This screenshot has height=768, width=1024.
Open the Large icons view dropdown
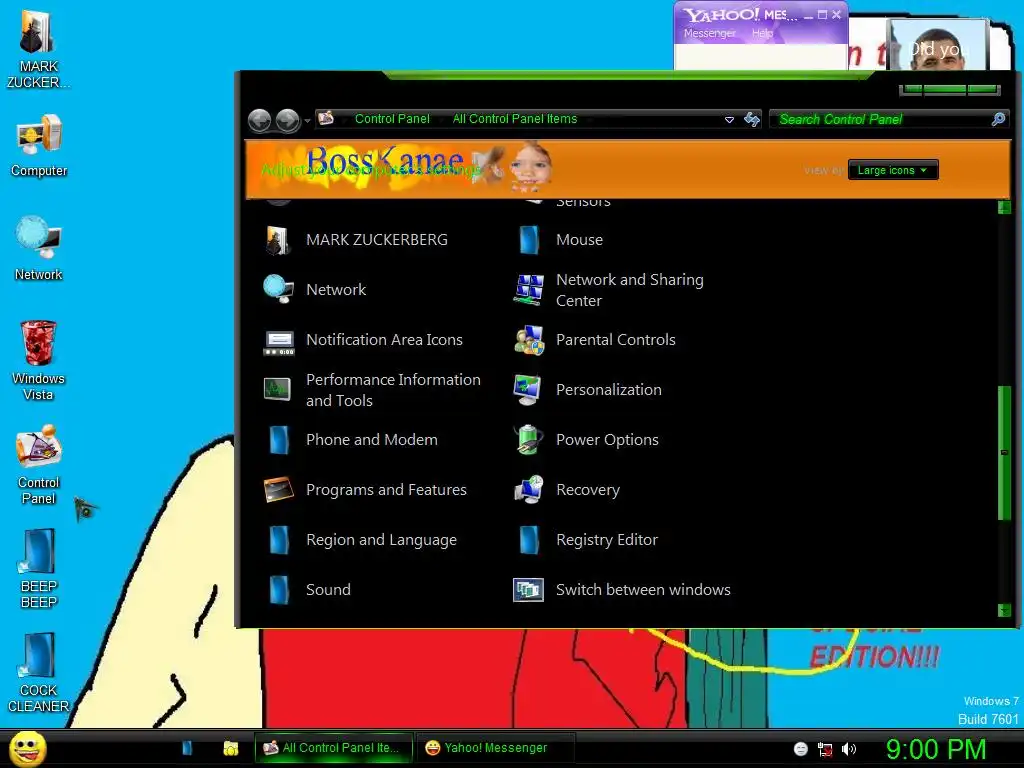893,170
